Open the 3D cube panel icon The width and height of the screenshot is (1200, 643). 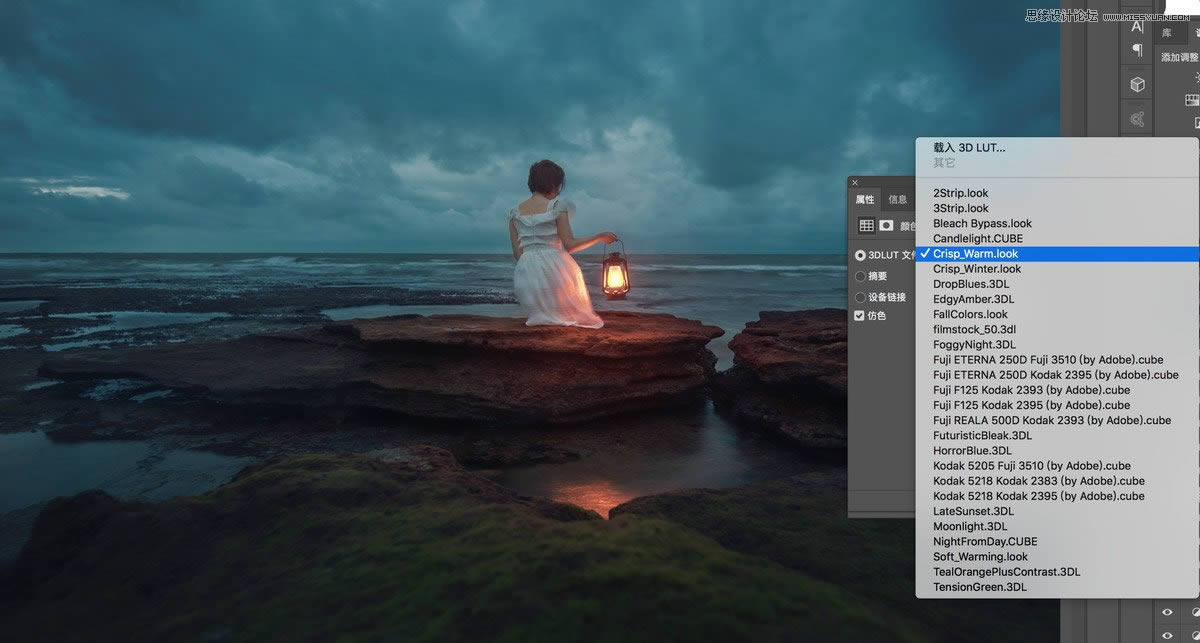[1137, 85]
